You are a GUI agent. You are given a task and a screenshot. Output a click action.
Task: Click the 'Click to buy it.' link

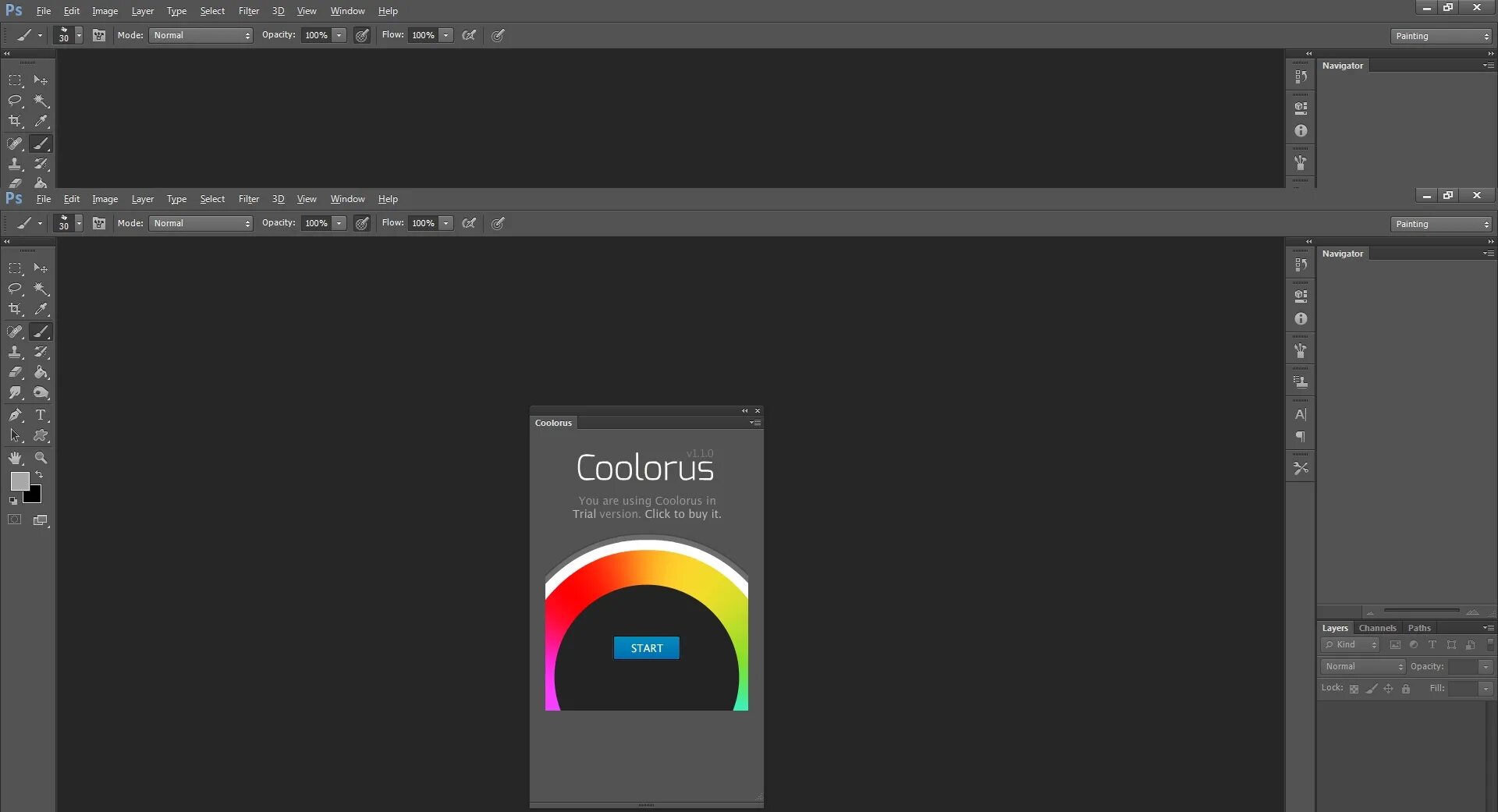click(x=683, y=514)
